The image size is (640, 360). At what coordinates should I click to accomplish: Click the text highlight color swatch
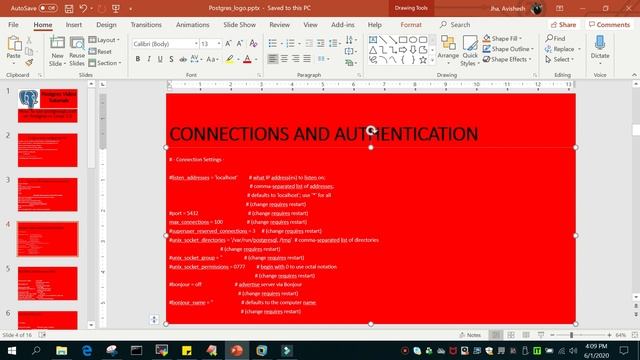(x=230, y=60)
